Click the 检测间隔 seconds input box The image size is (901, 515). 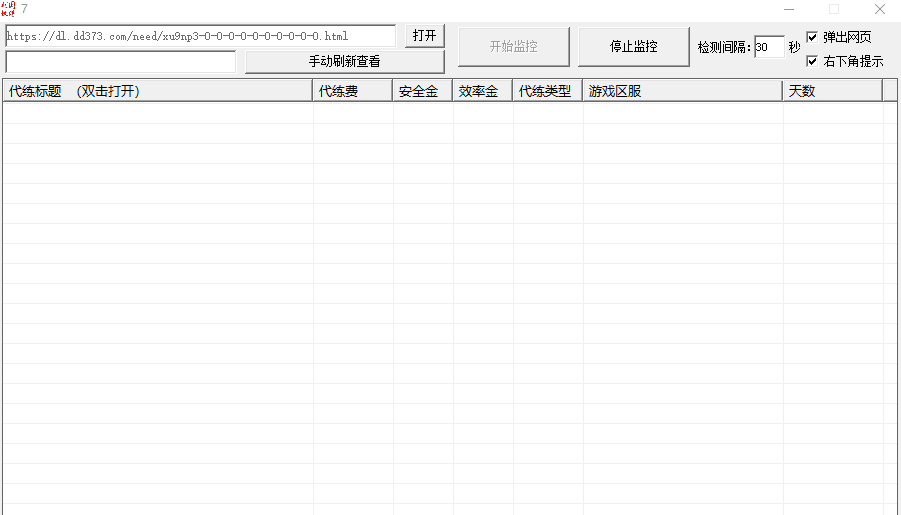click(769, 47)
